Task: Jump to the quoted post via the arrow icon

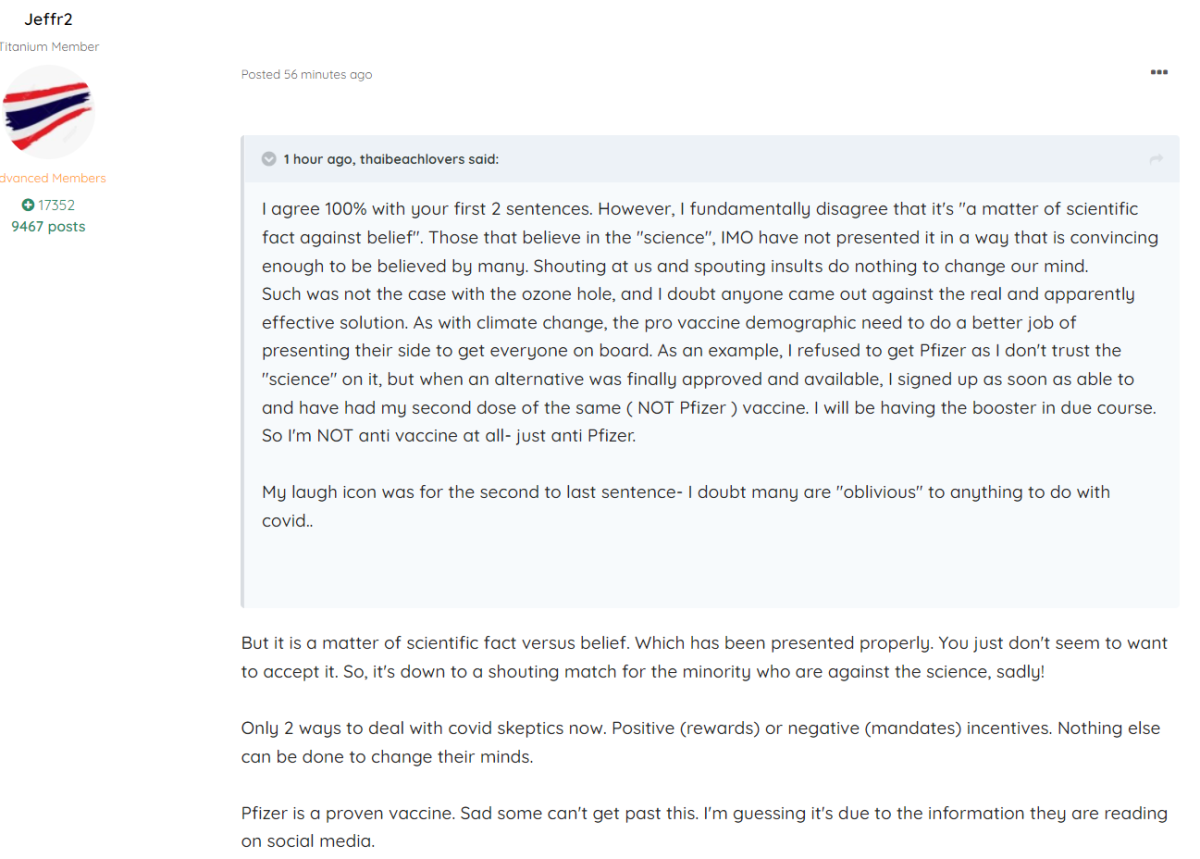Action: (1157, 159)
